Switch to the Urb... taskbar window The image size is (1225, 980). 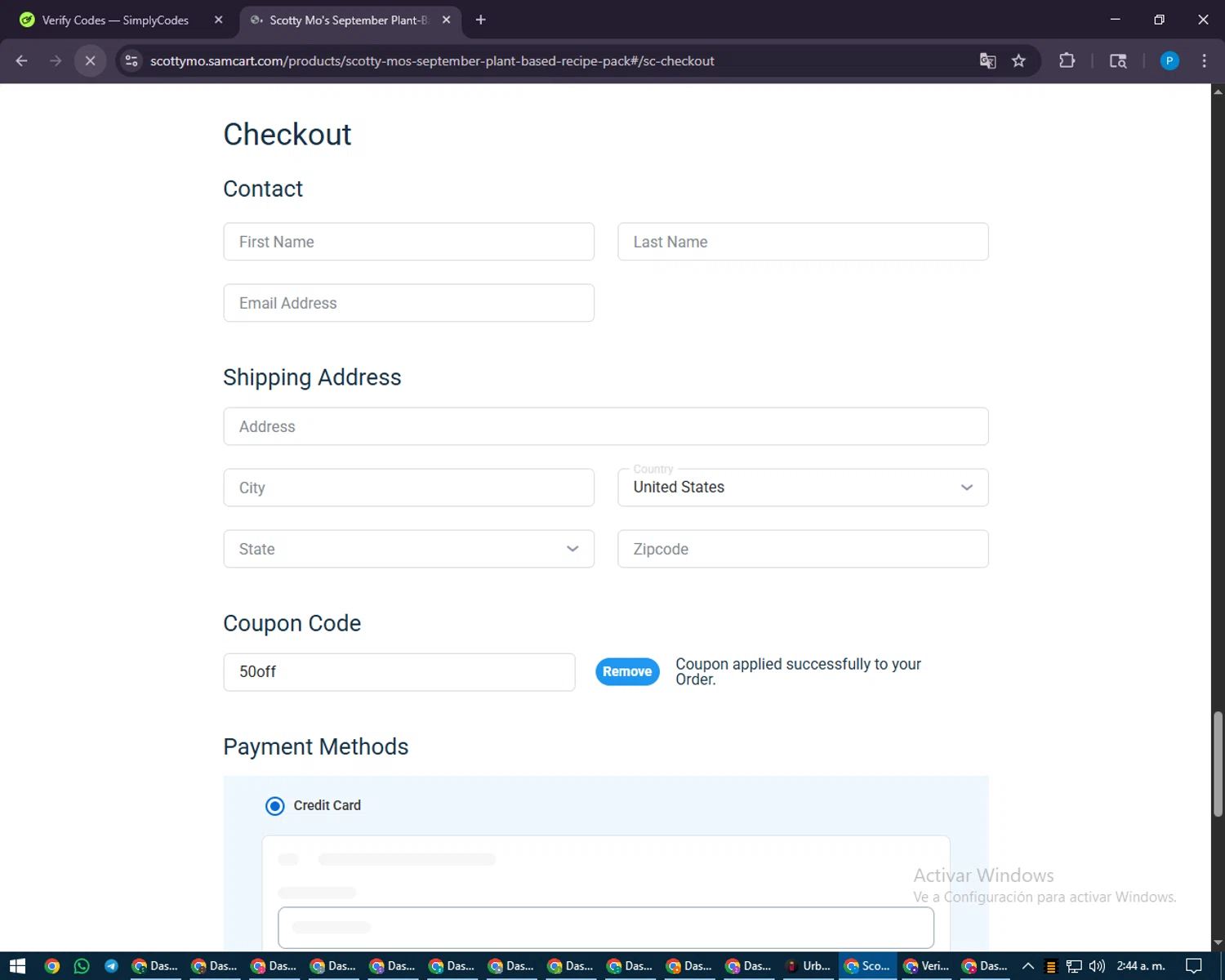point(808,966)
